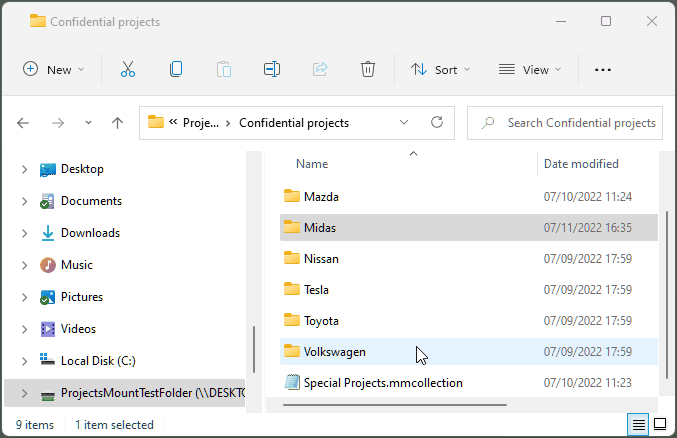Open Downloads in navigation pane
Screen dimensions: 677x438
[x=90, y=233]
